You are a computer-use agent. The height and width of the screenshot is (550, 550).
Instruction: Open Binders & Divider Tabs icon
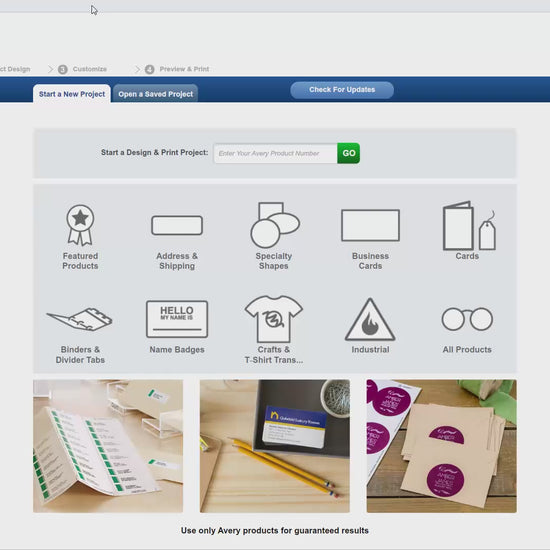(x=80, y=319)
